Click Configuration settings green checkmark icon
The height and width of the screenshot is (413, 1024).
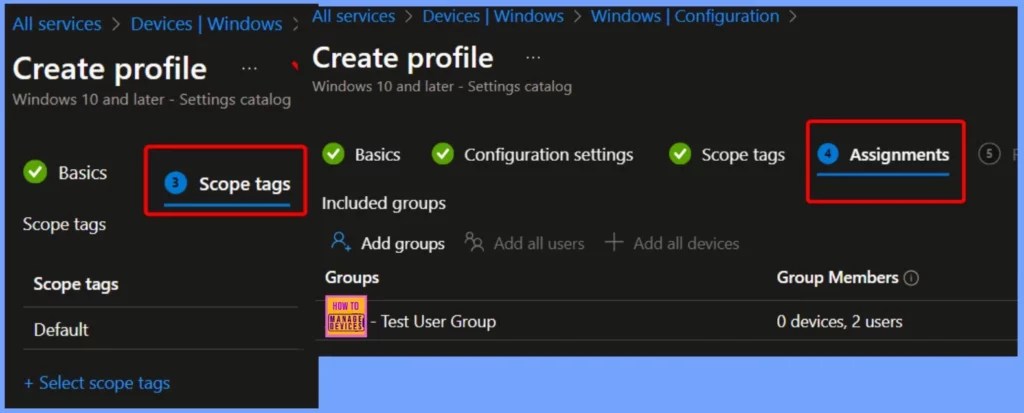click(x=443, y=154)
